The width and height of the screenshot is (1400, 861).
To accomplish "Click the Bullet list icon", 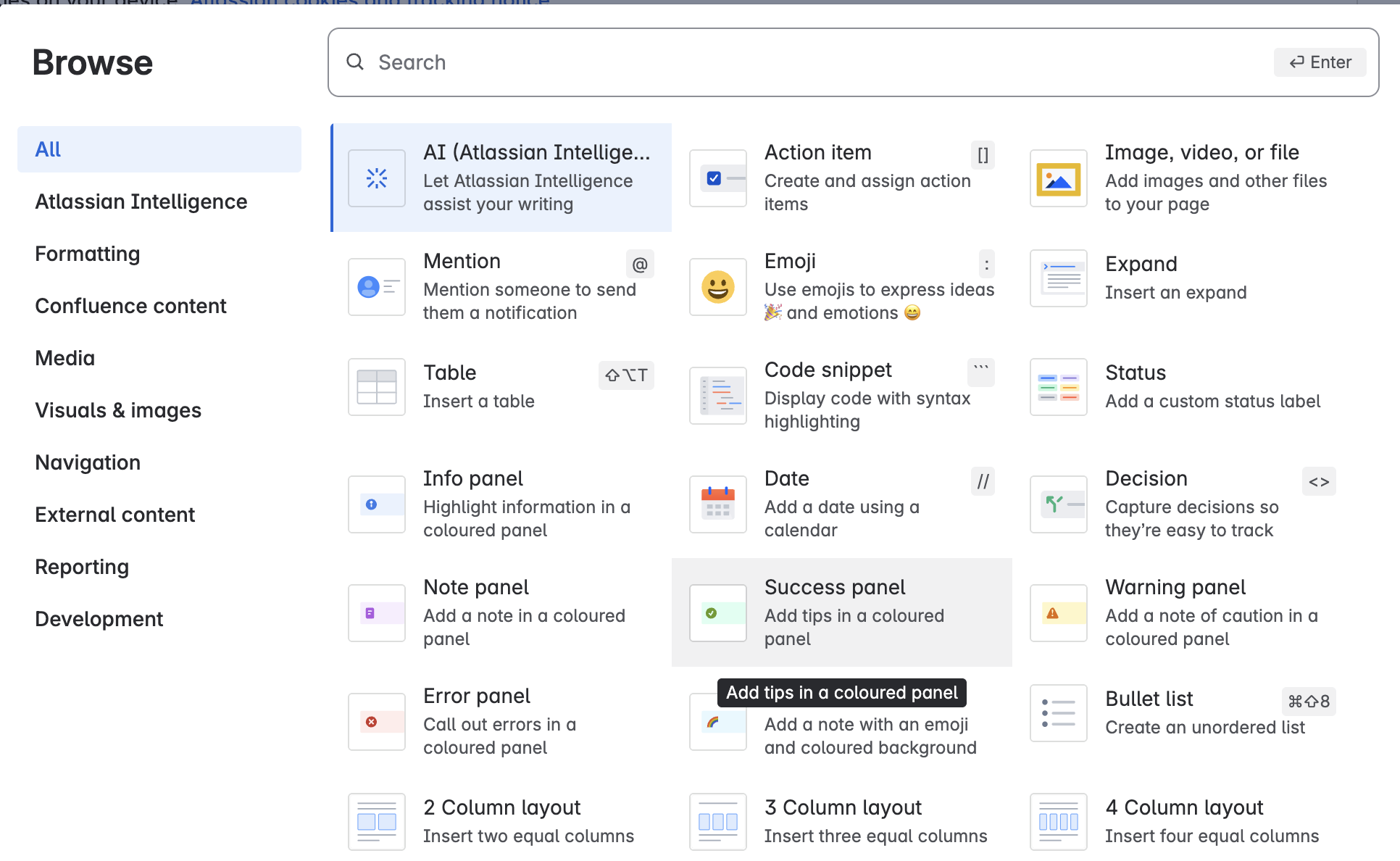I will click(x=1059, y=713).
